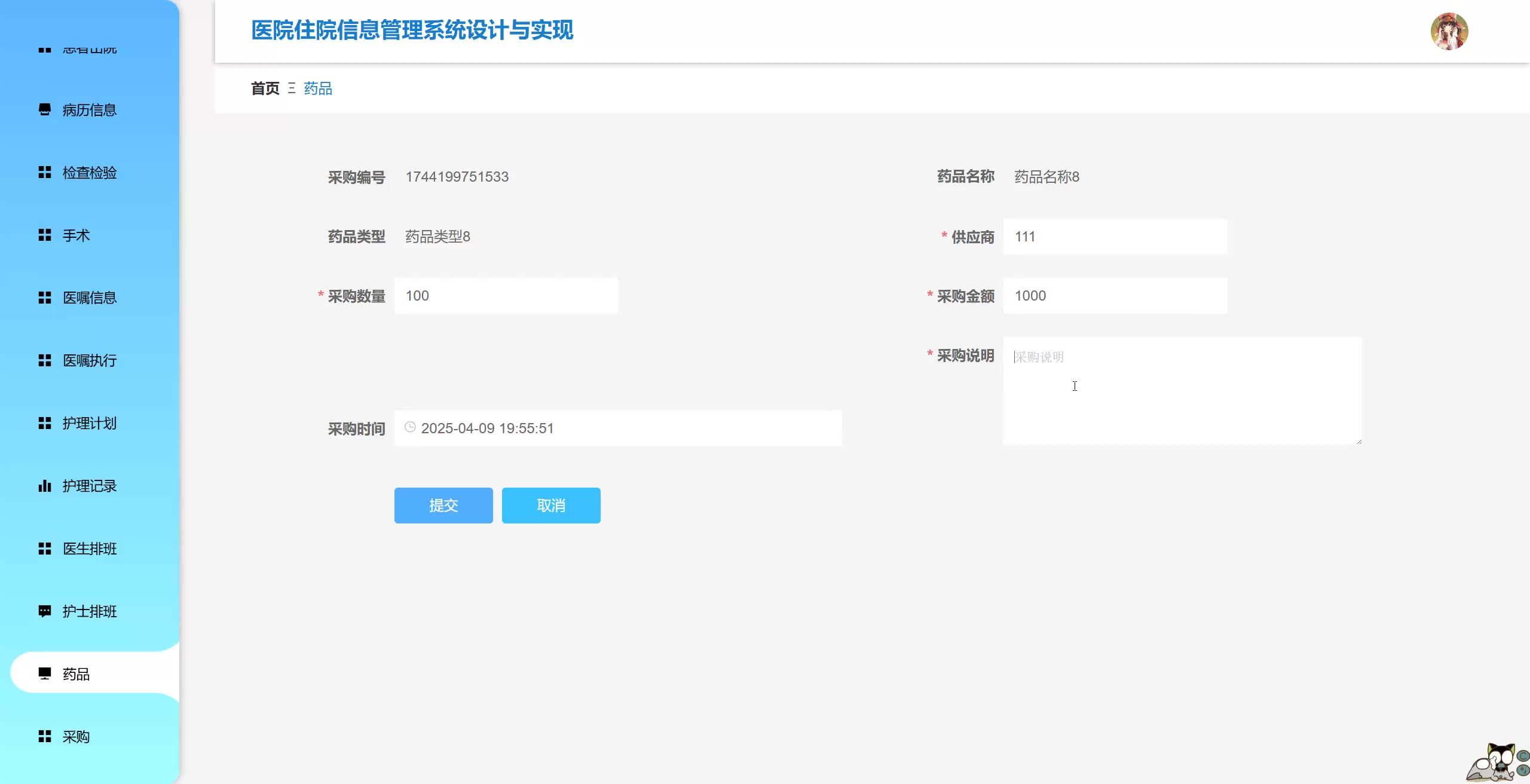Click the 护士排班 chat bubble icon
The image size is (1530, 784).
point(45,611)
